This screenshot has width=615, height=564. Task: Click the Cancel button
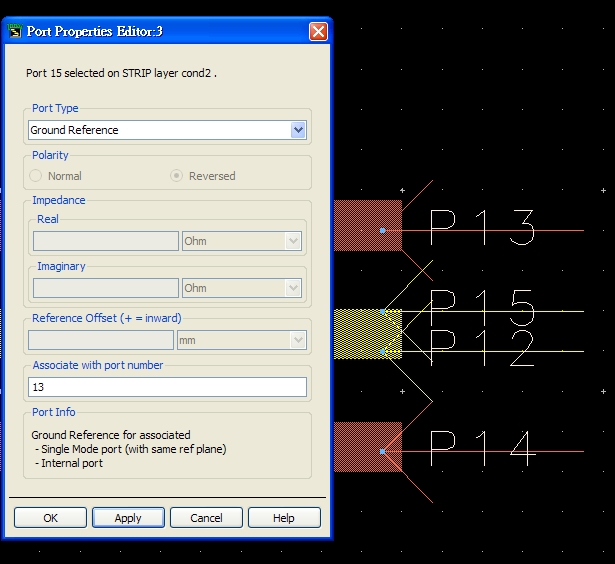(206, 518)
